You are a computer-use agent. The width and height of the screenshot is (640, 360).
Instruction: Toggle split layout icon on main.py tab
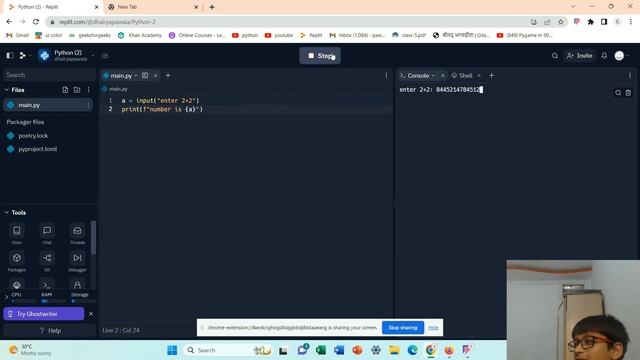[145, 76]
